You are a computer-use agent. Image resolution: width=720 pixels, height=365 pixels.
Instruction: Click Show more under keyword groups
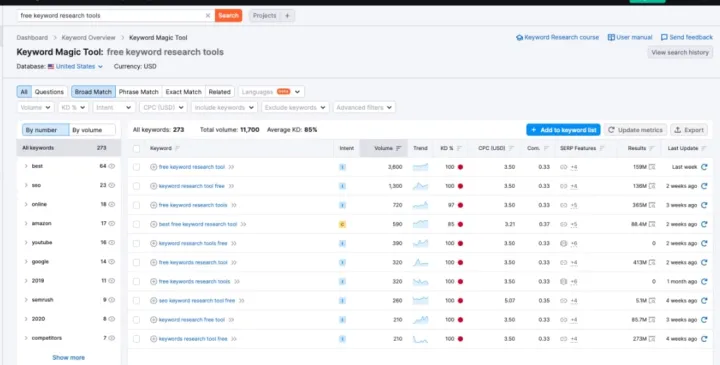point(68,358)
